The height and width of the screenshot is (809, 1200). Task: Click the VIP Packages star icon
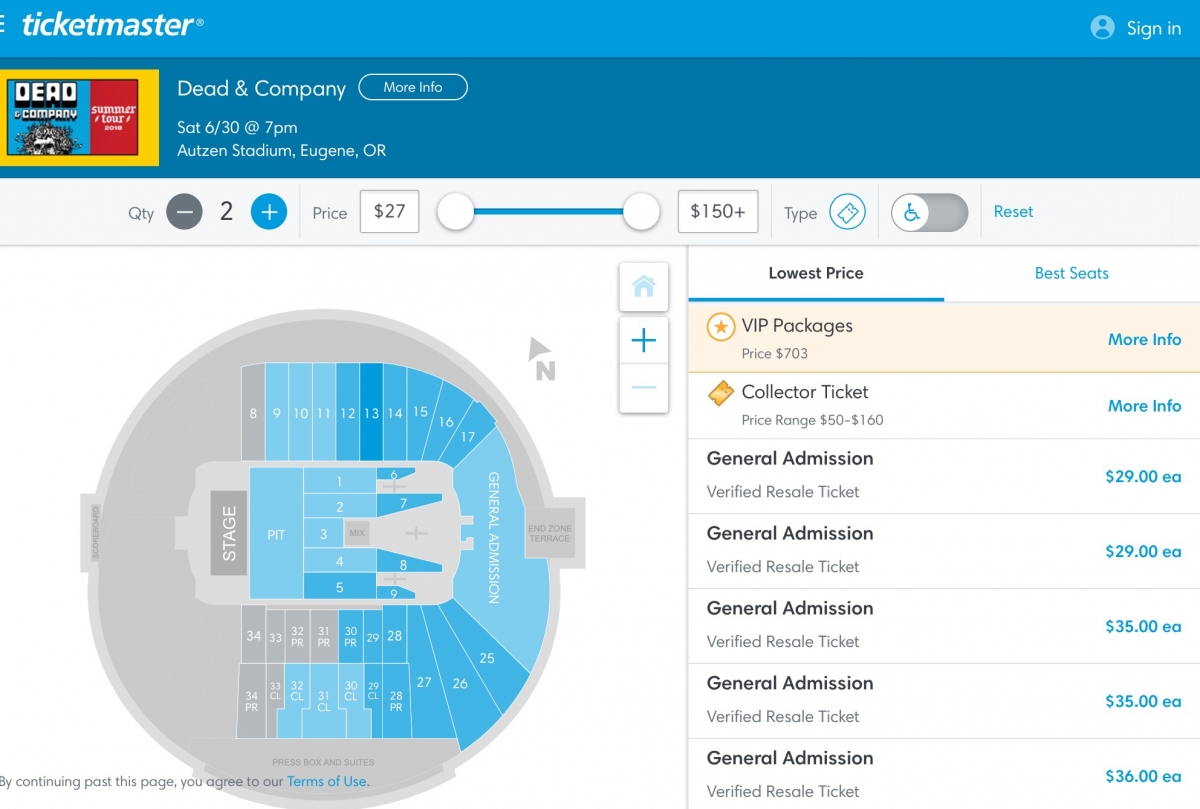(721, 327)
